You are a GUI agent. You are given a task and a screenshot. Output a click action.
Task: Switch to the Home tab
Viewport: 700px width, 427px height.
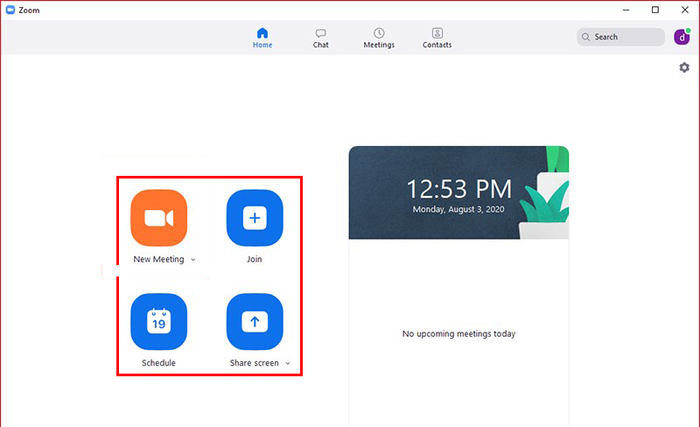coord(262,38)
